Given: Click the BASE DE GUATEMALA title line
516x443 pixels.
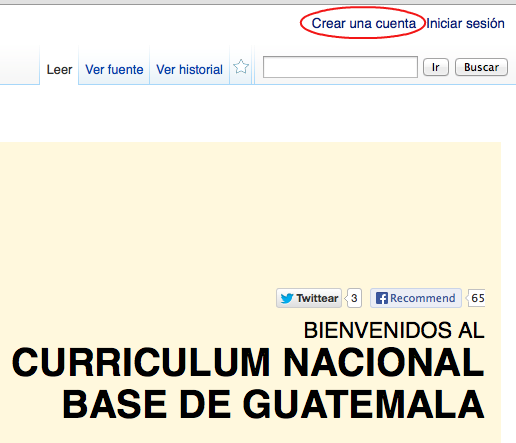Looking at the screenshot, I should (273, 404).
